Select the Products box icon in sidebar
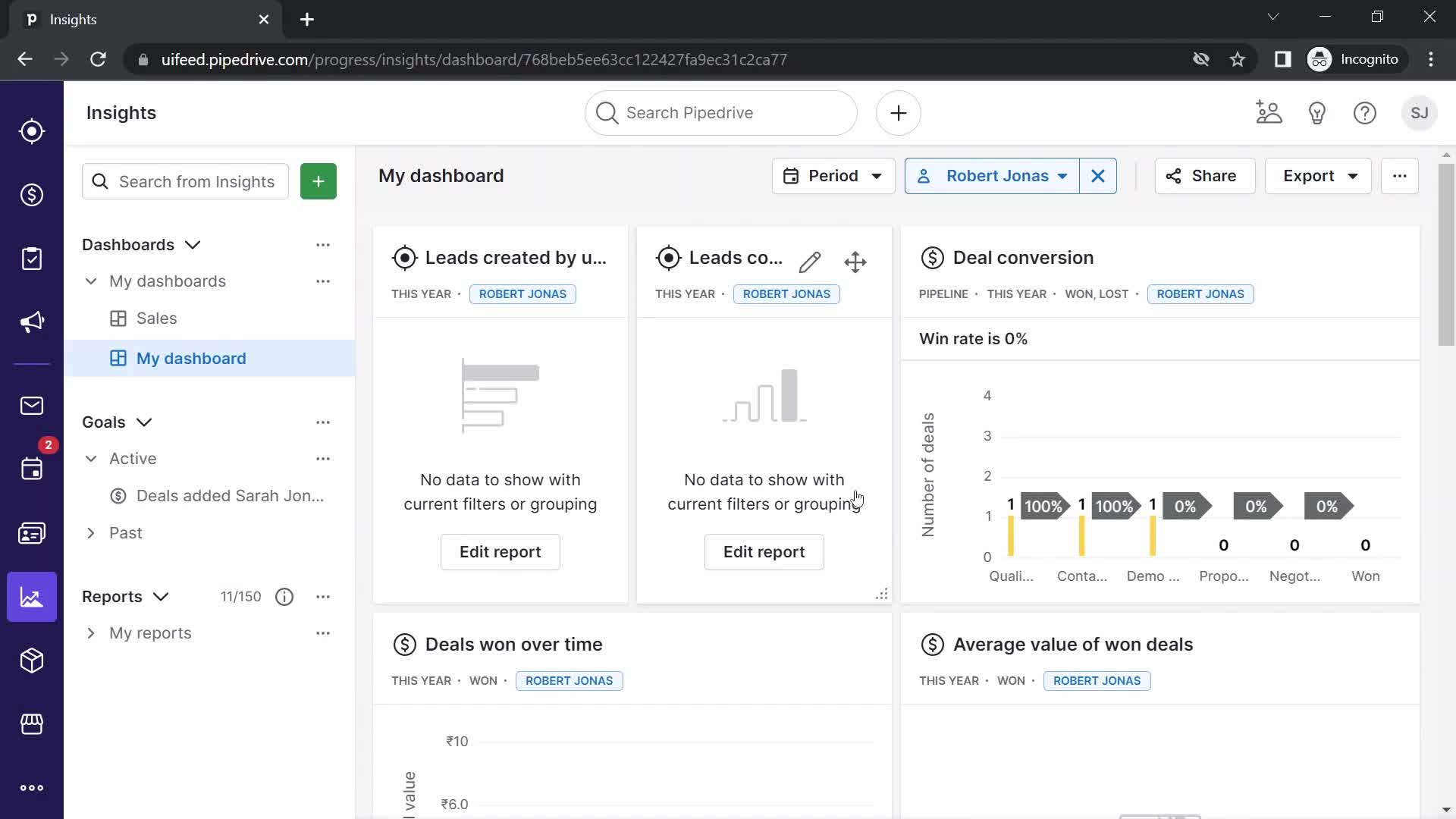 coord(31,660)
